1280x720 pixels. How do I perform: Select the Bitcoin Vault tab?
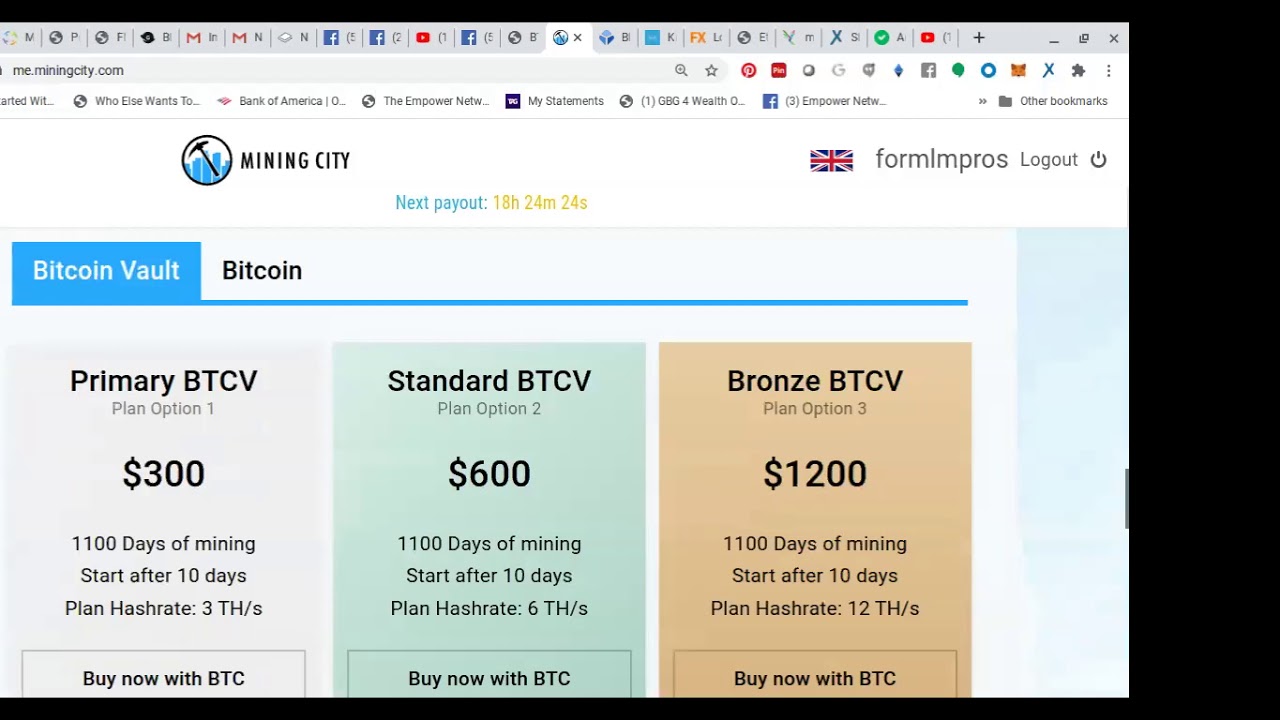click(x=106, y=270)
